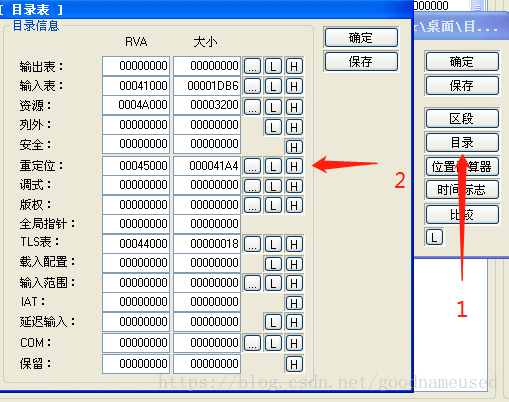
Task: Edit the 重定位 size field 000041A4
Action: (207, 166)
